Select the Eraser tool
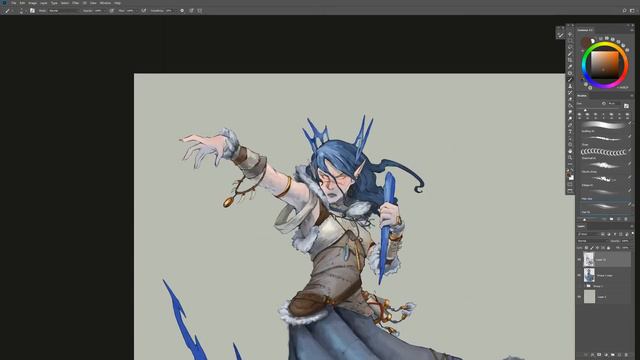 click(x=570, y=99)
